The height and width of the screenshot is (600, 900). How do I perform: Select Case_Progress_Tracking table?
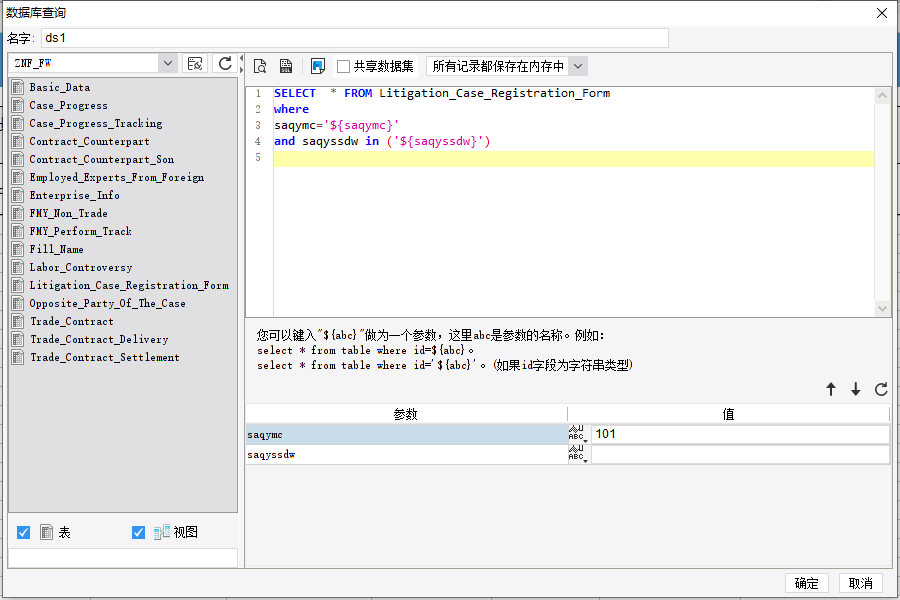[96, 123]
